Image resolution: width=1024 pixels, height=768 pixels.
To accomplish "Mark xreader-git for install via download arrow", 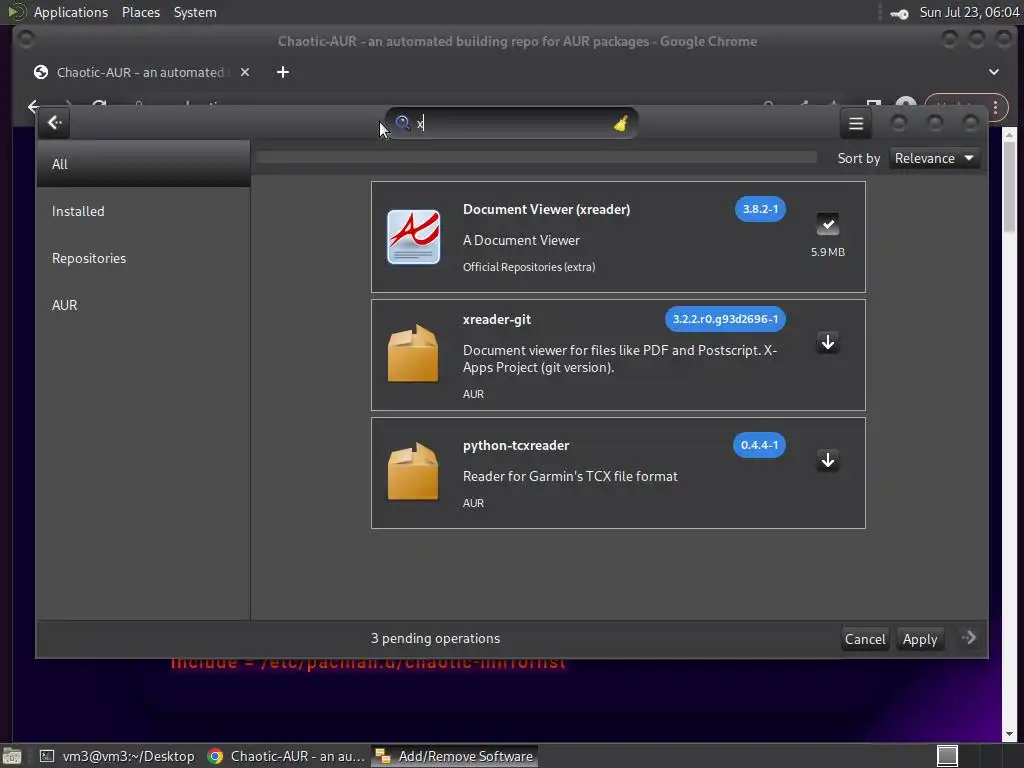I will click(827, 342).
